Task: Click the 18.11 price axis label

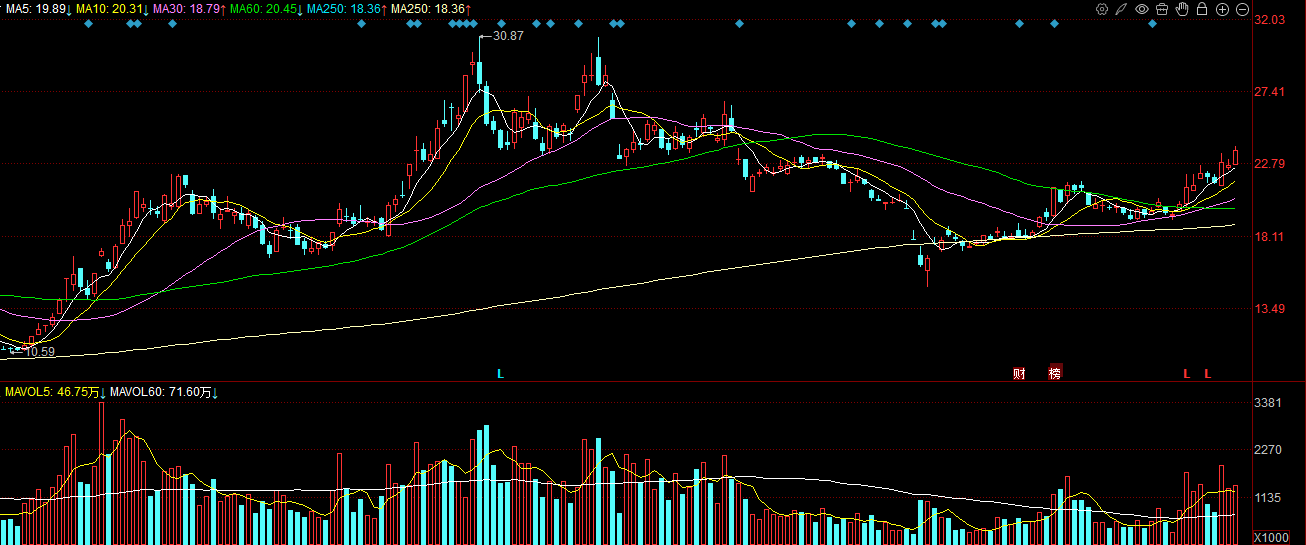Action: tap(1268, 237)
